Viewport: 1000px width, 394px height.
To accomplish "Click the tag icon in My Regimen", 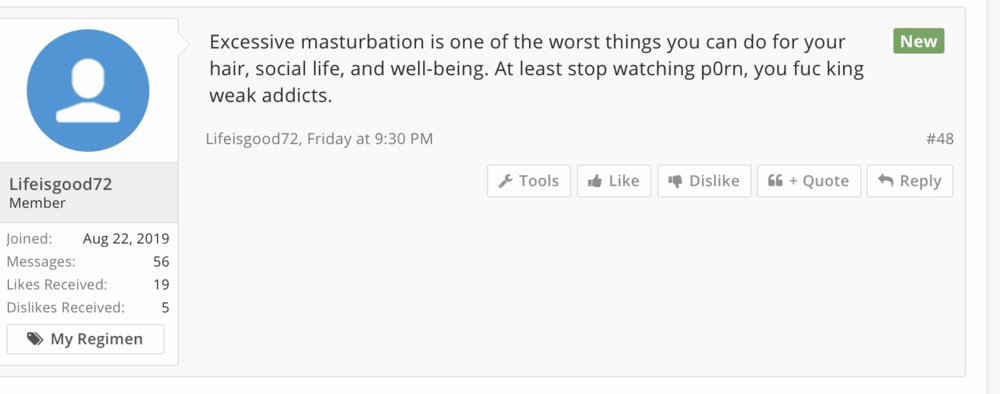I will 35,339.
